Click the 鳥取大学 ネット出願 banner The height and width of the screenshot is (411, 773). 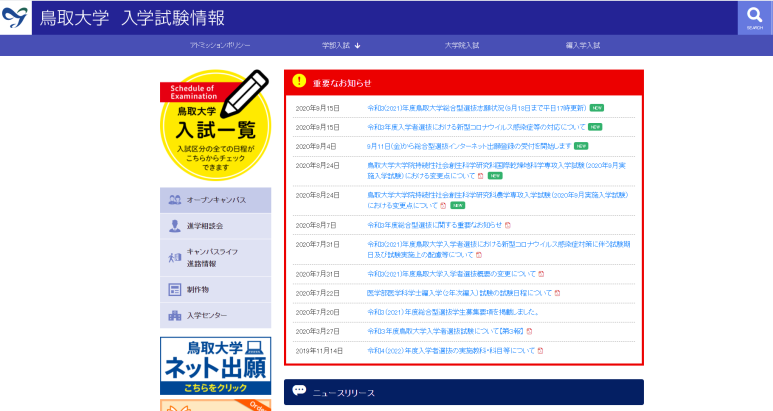215,366
